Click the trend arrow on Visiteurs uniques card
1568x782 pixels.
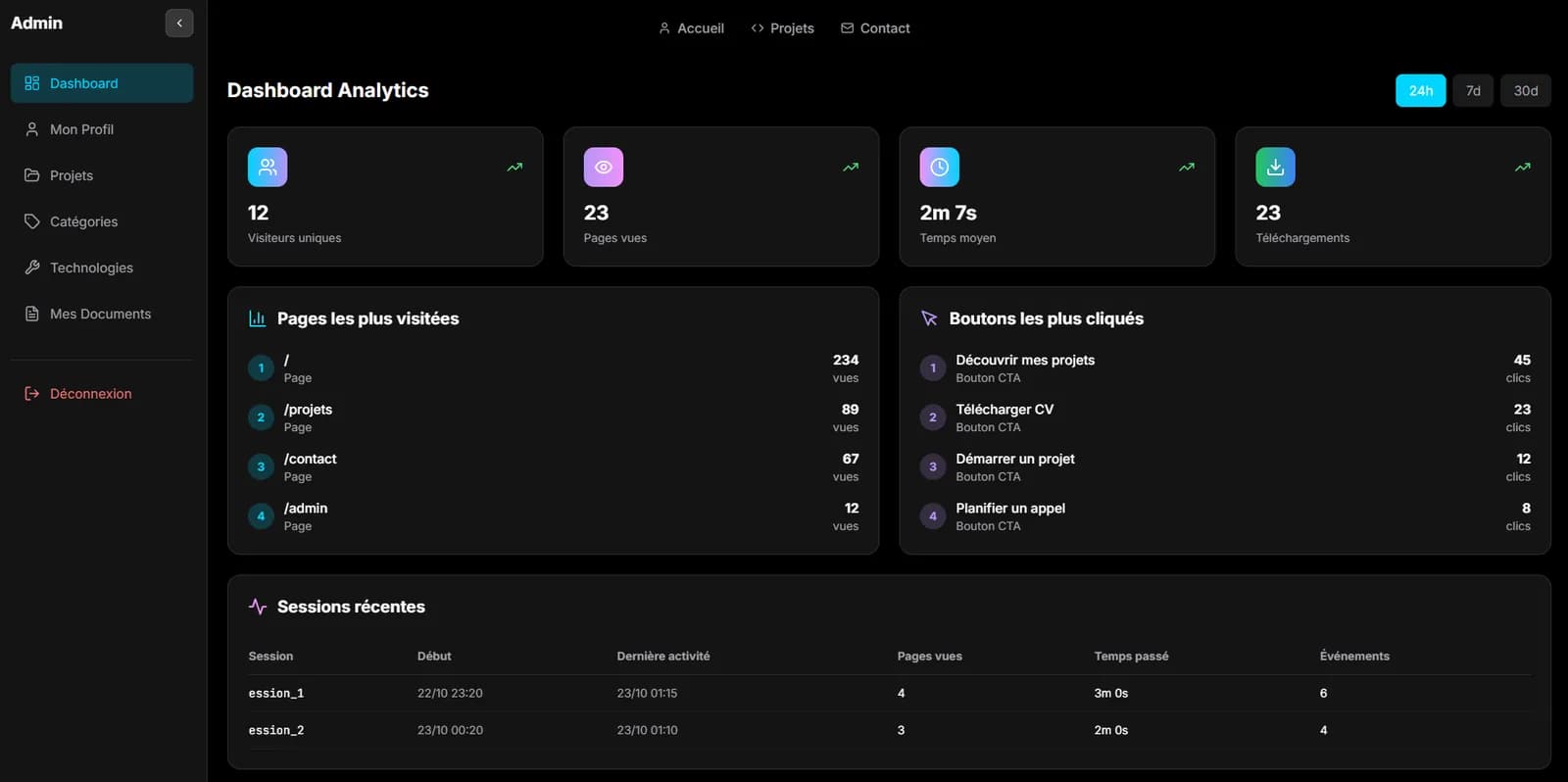514,168
